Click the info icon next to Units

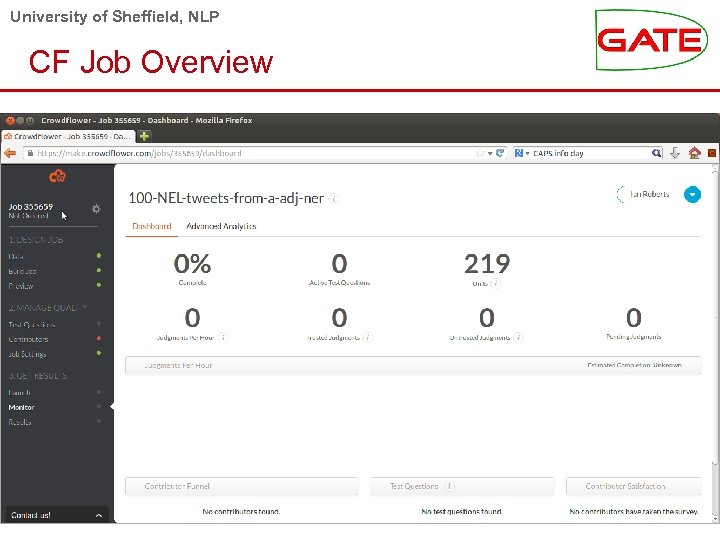click(x=495, y=283)
